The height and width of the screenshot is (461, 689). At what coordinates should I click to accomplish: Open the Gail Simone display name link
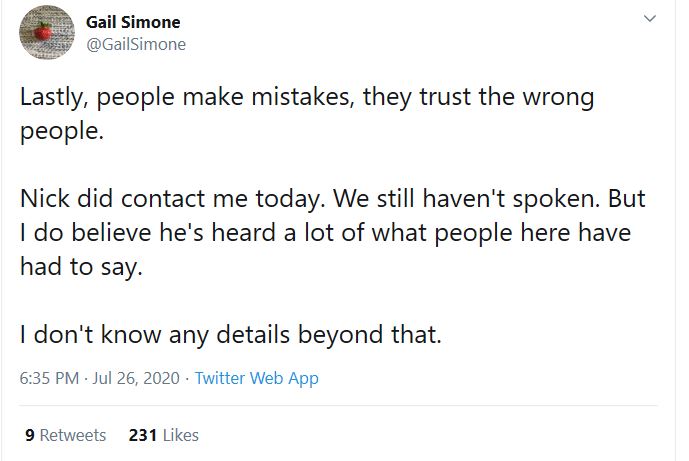point(134,22)
